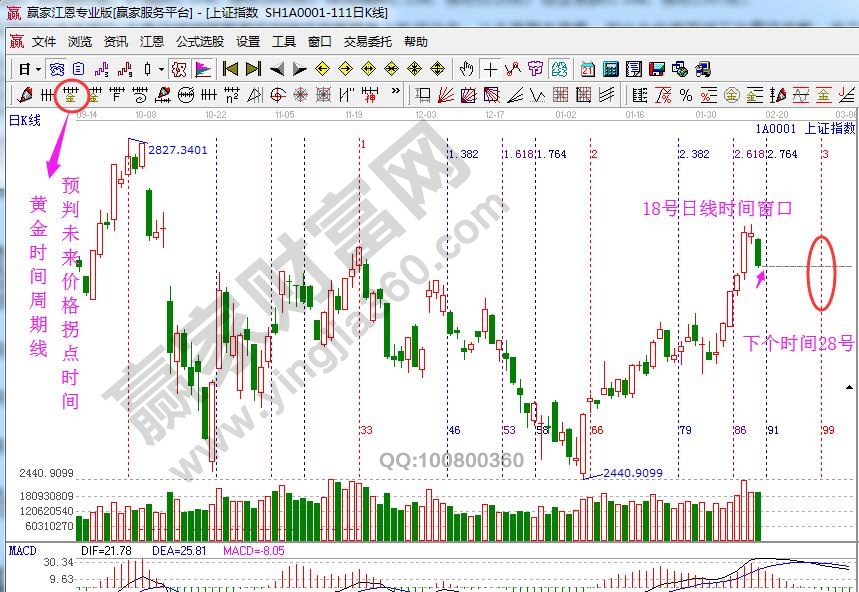Jump to the first bar arrow
The image size is (859, 592).
pos(230,69)
